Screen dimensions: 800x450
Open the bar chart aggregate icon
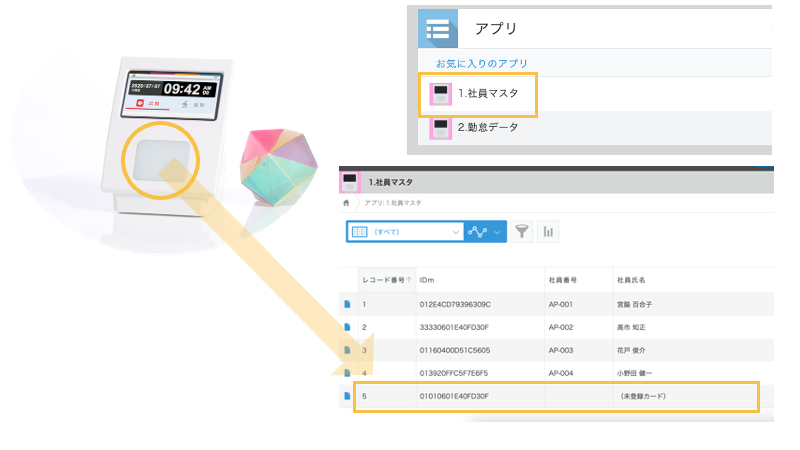[x=549, y=231]
